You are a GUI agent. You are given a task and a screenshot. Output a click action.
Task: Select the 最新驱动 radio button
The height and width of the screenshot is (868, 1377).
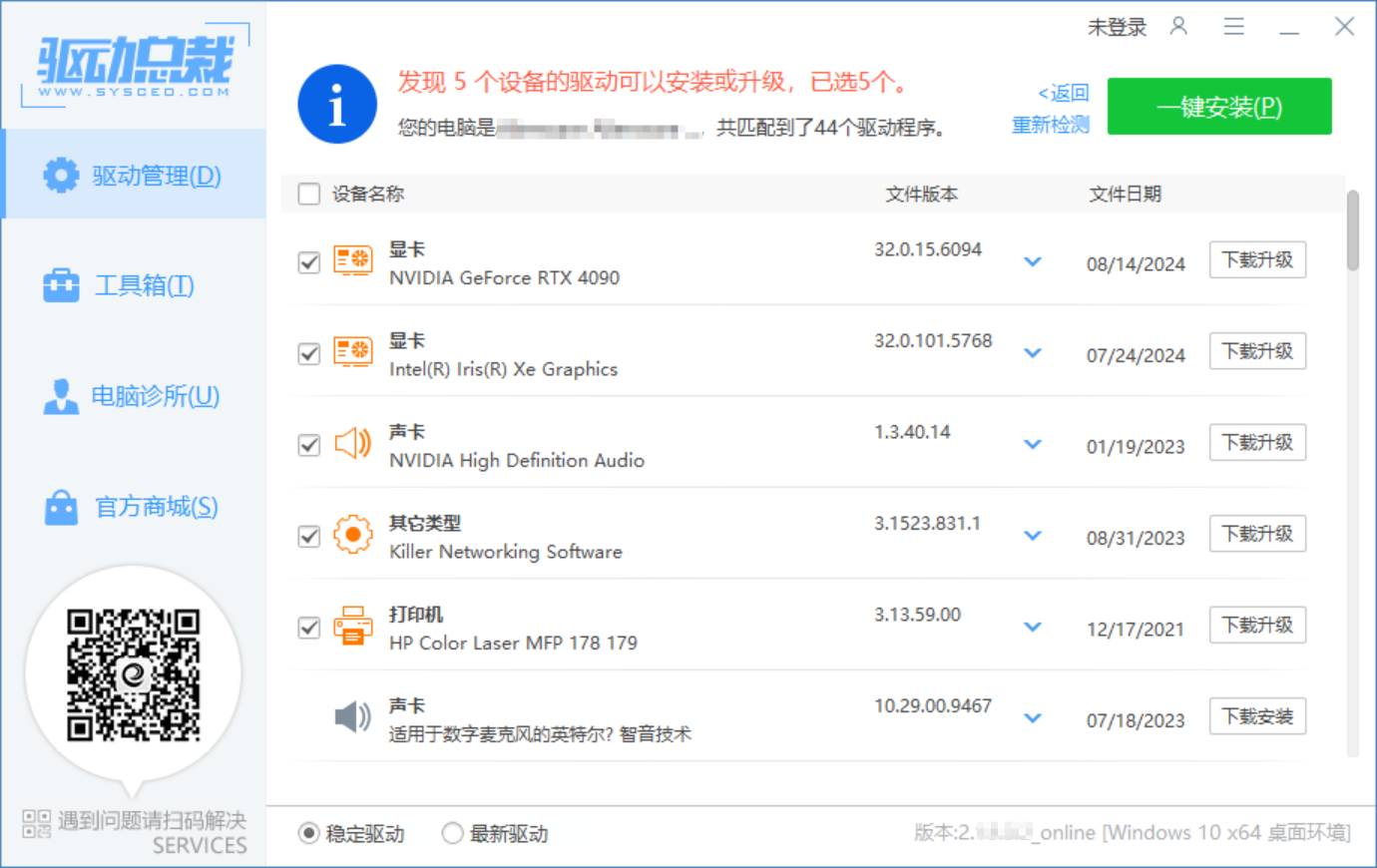click(453, 833)
